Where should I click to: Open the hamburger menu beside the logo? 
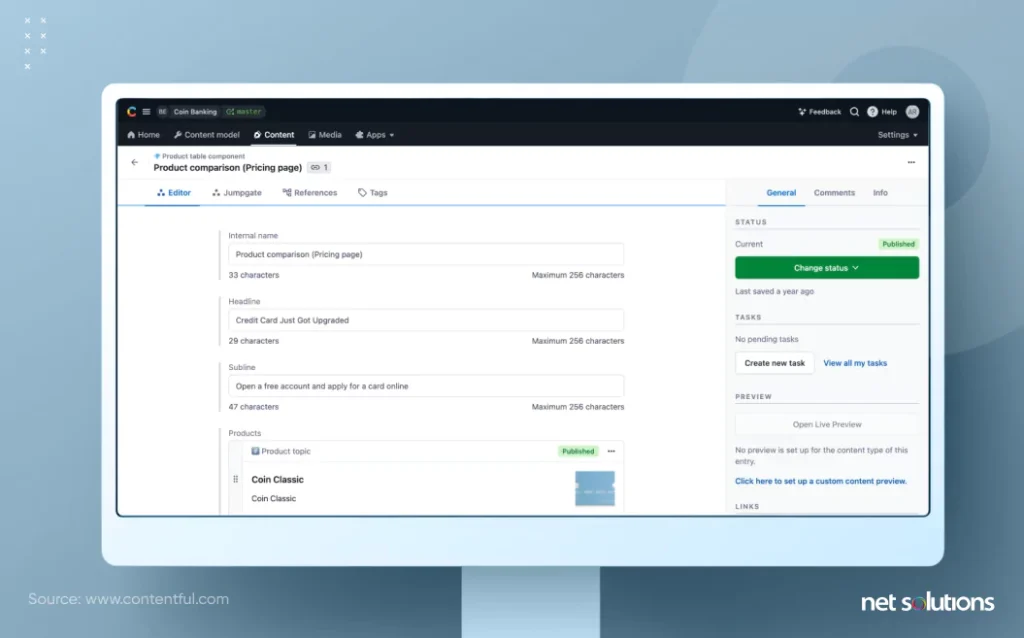pyautogui.click(x=146, y=112)
